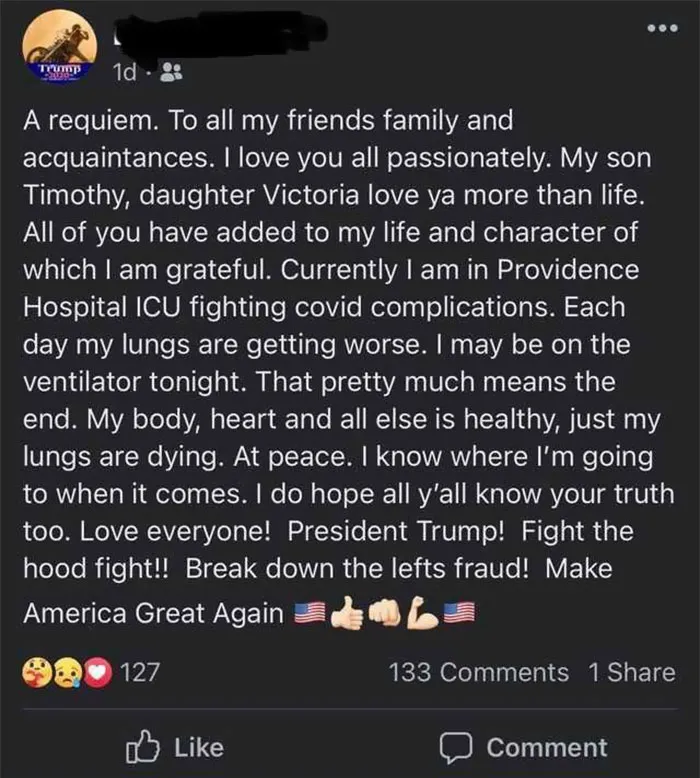Screen dimensions: 700x778
Task: Click the first American flag emoji
Action: pos(310,613)
